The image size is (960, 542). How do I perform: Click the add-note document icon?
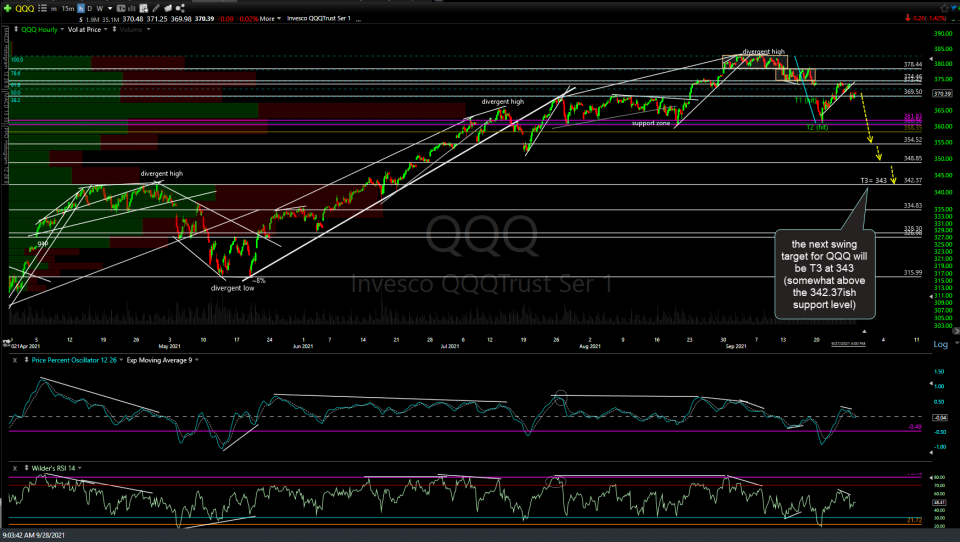[x=143, y=9]
